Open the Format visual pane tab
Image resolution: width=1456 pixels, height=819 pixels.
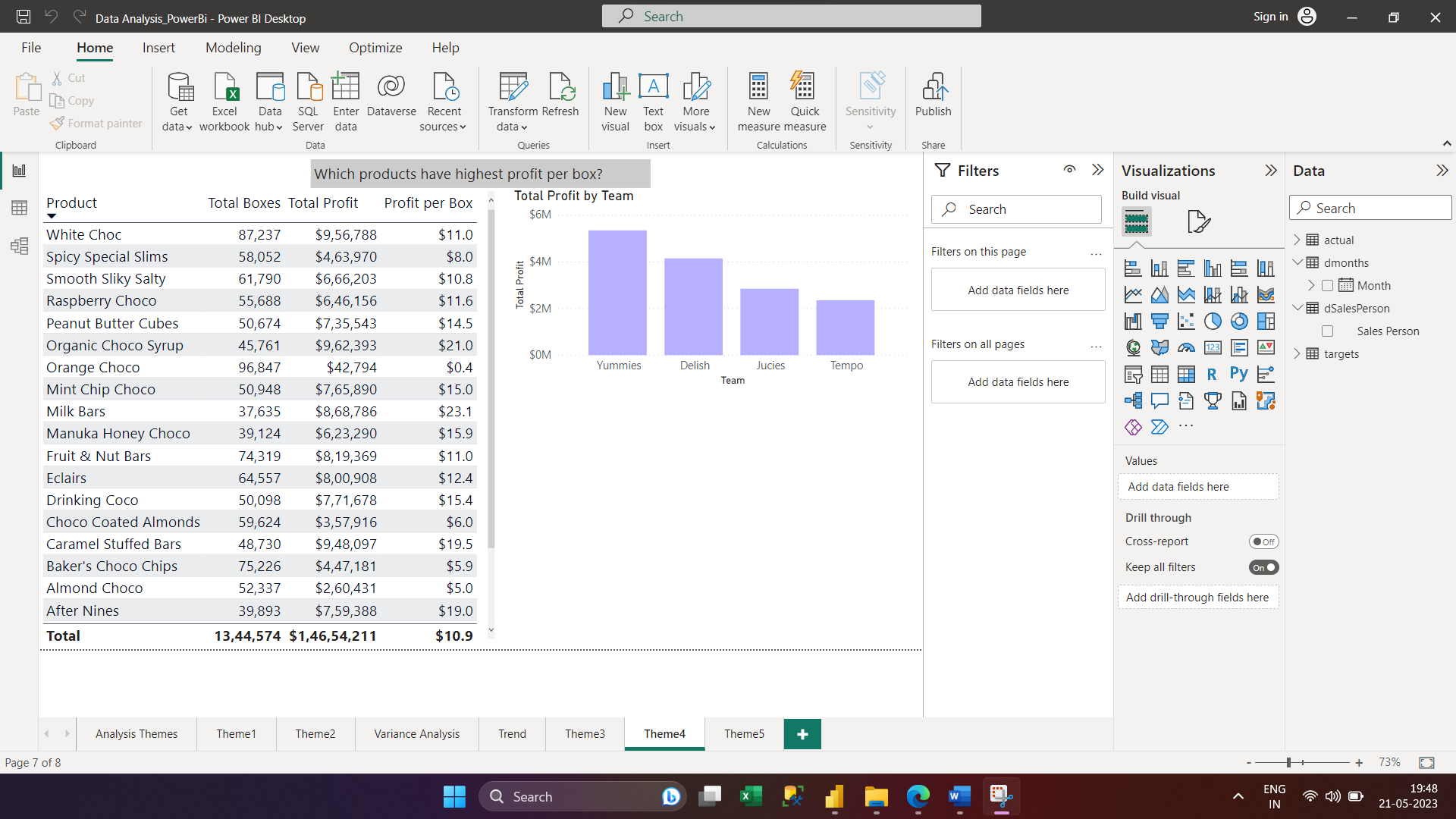tap(1198, 221)
